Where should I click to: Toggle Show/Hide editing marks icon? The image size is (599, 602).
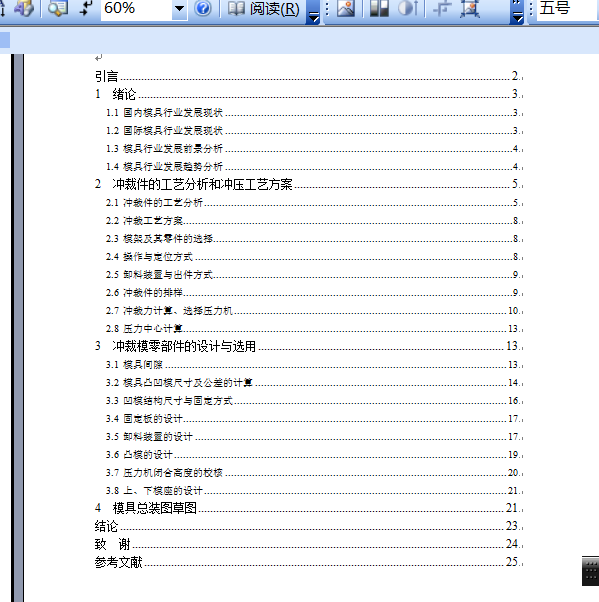pos(86,8)
